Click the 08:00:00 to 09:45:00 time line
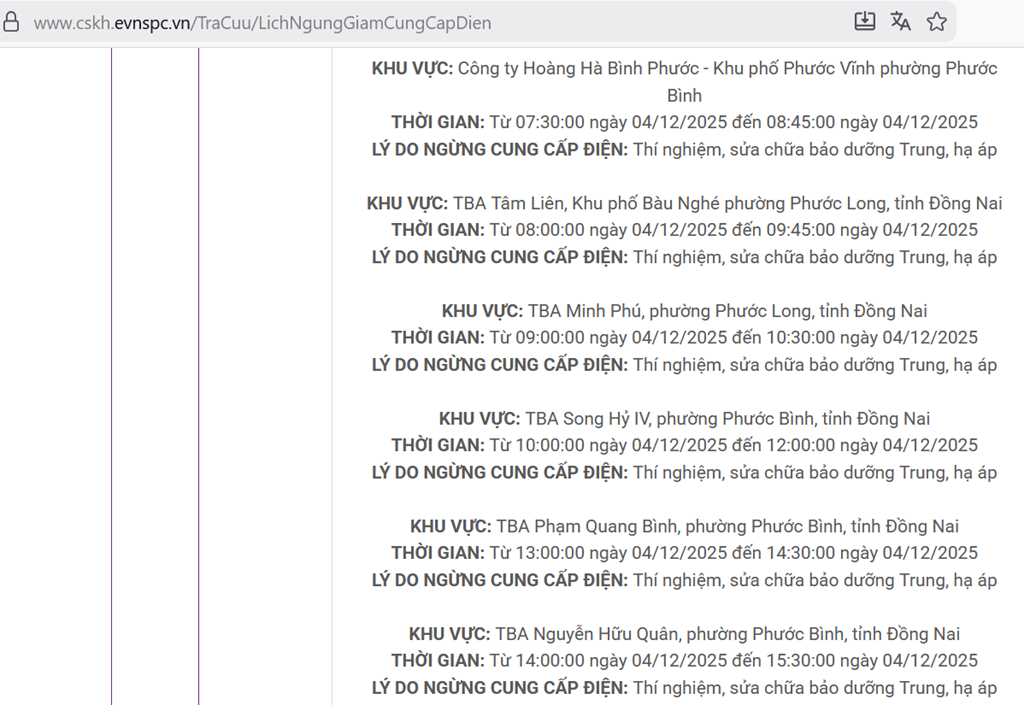This screenshot has height=705, width=1024. click(684, 230)
